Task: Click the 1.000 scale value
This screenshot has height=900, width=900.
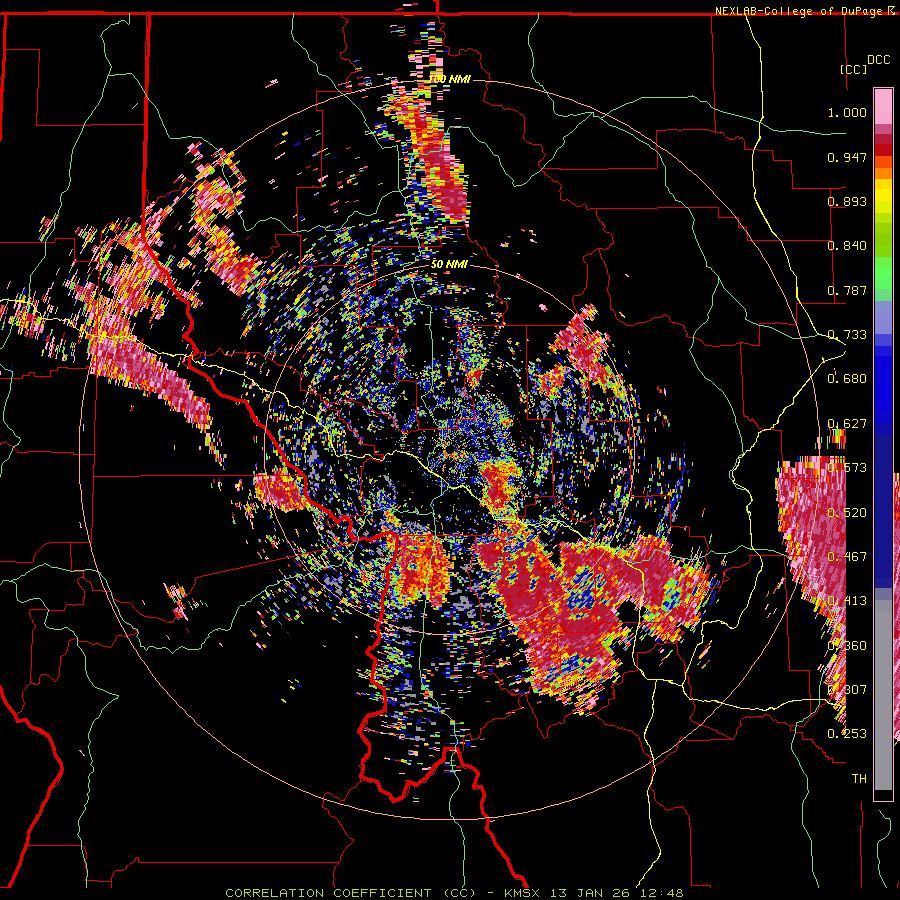Action: pos(847,112)
